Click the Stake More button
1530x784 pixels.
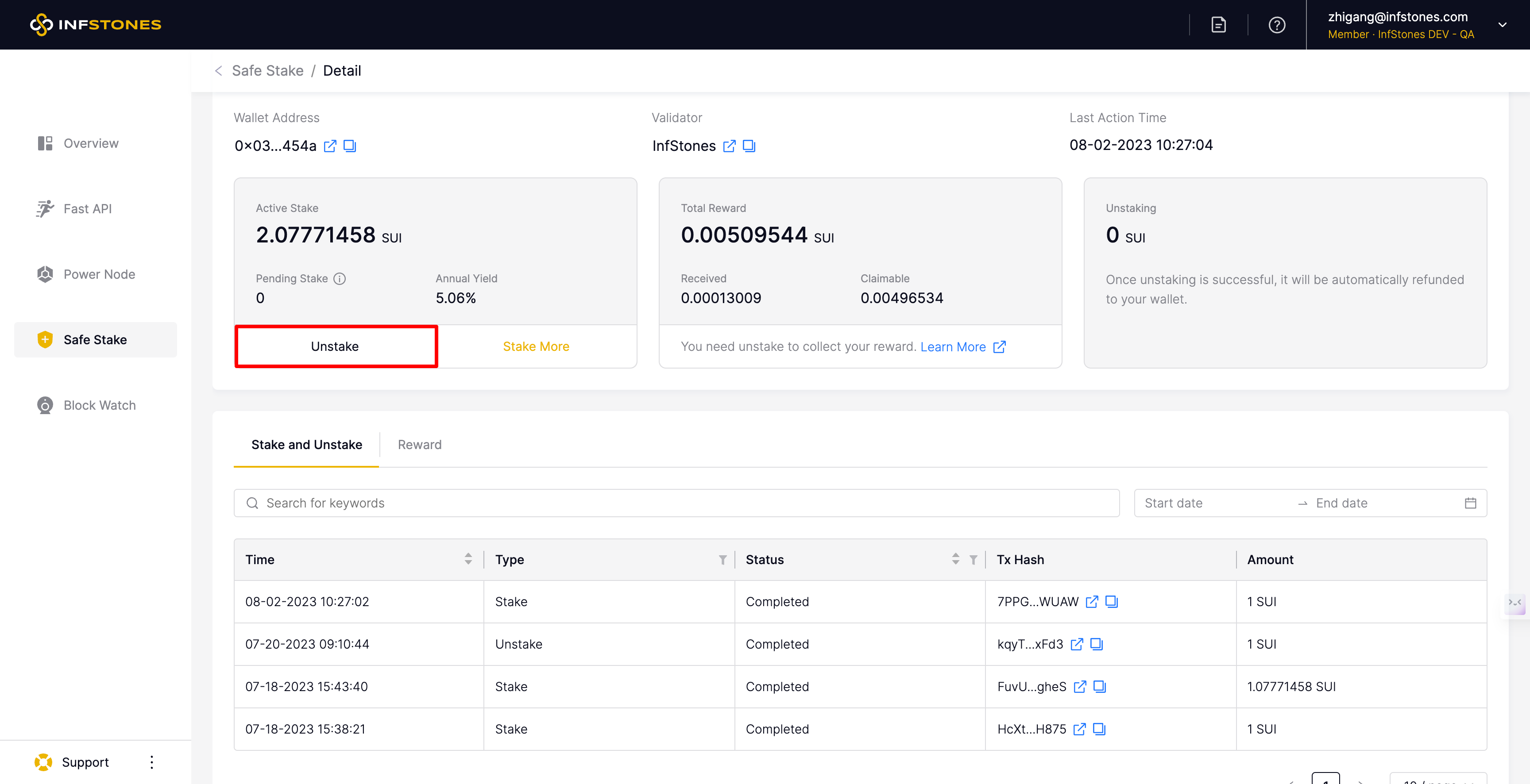tap(536, 346)
